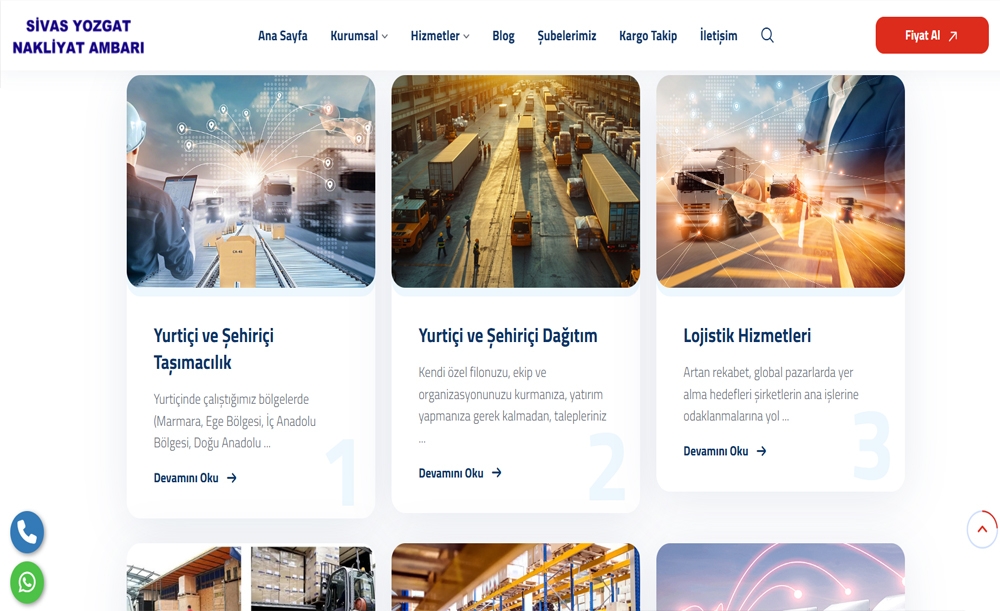Click arrow next to Taşımacılık's Devamını Oku

232,478
